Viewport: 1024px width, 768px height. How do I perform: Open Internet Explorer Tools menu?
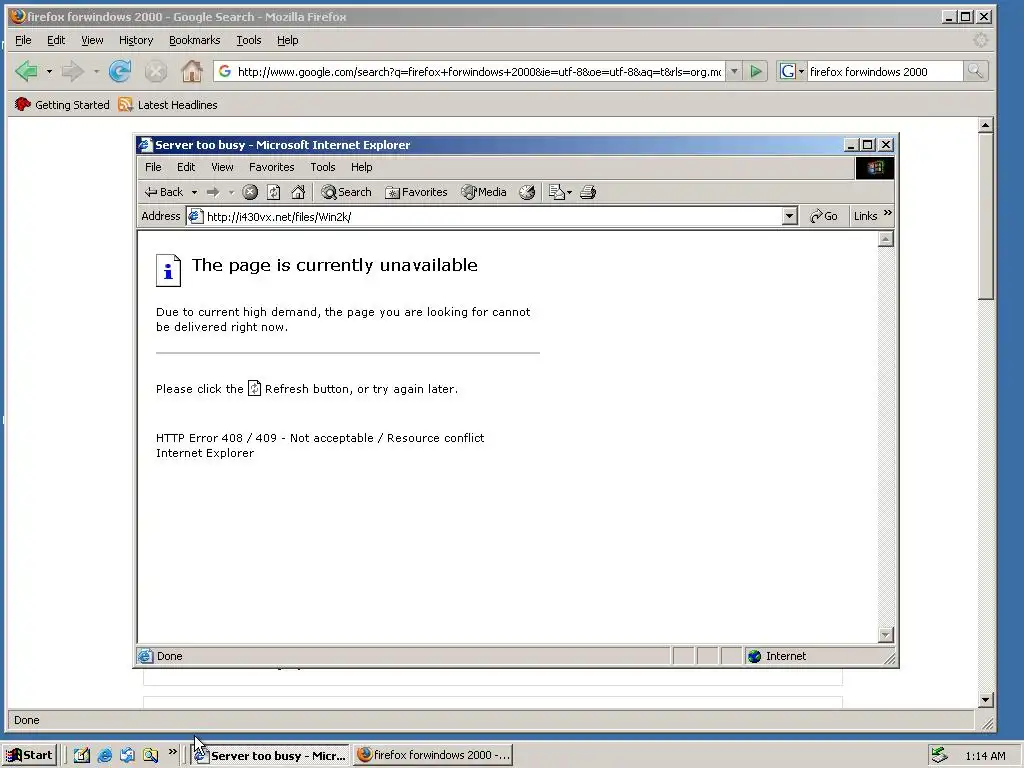323,167
